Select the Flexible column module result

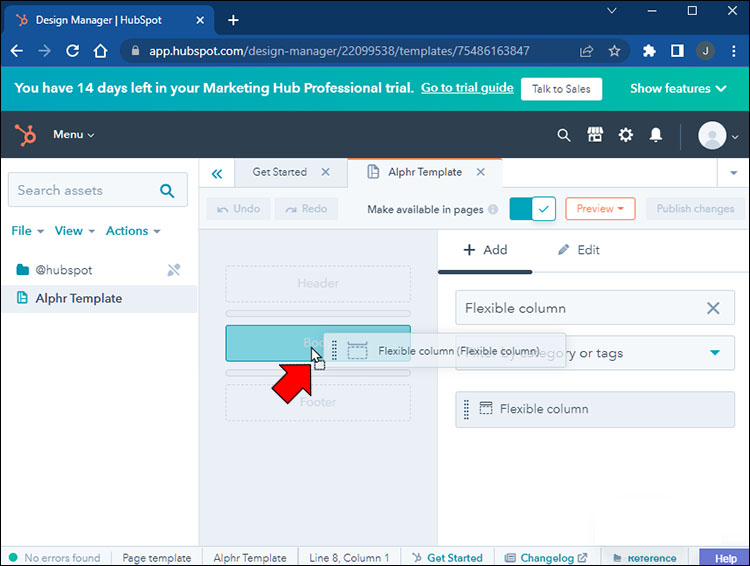[x=595, y=410]
